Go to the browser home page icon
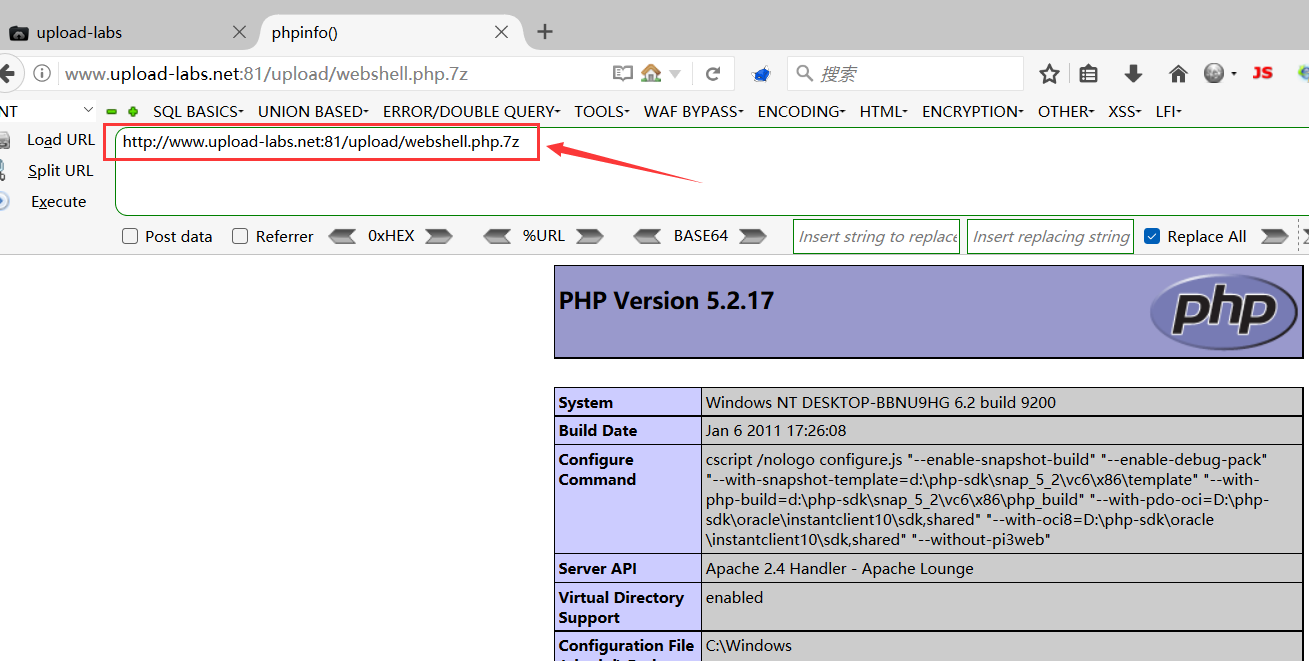Viewport: 1309px width, 661px height. [1178, 73]
